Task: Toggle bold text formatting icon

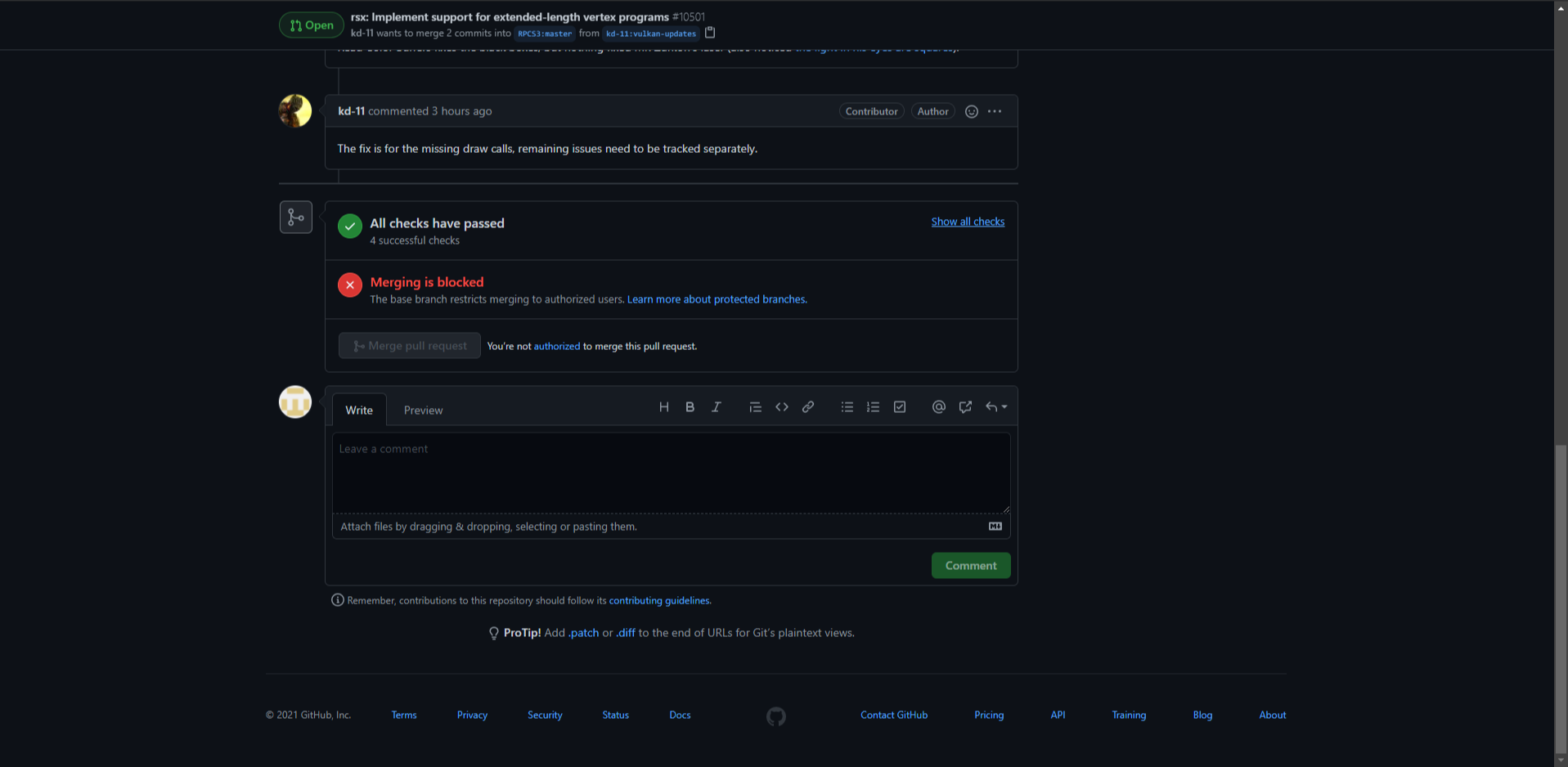Action: tap(690, 407)
